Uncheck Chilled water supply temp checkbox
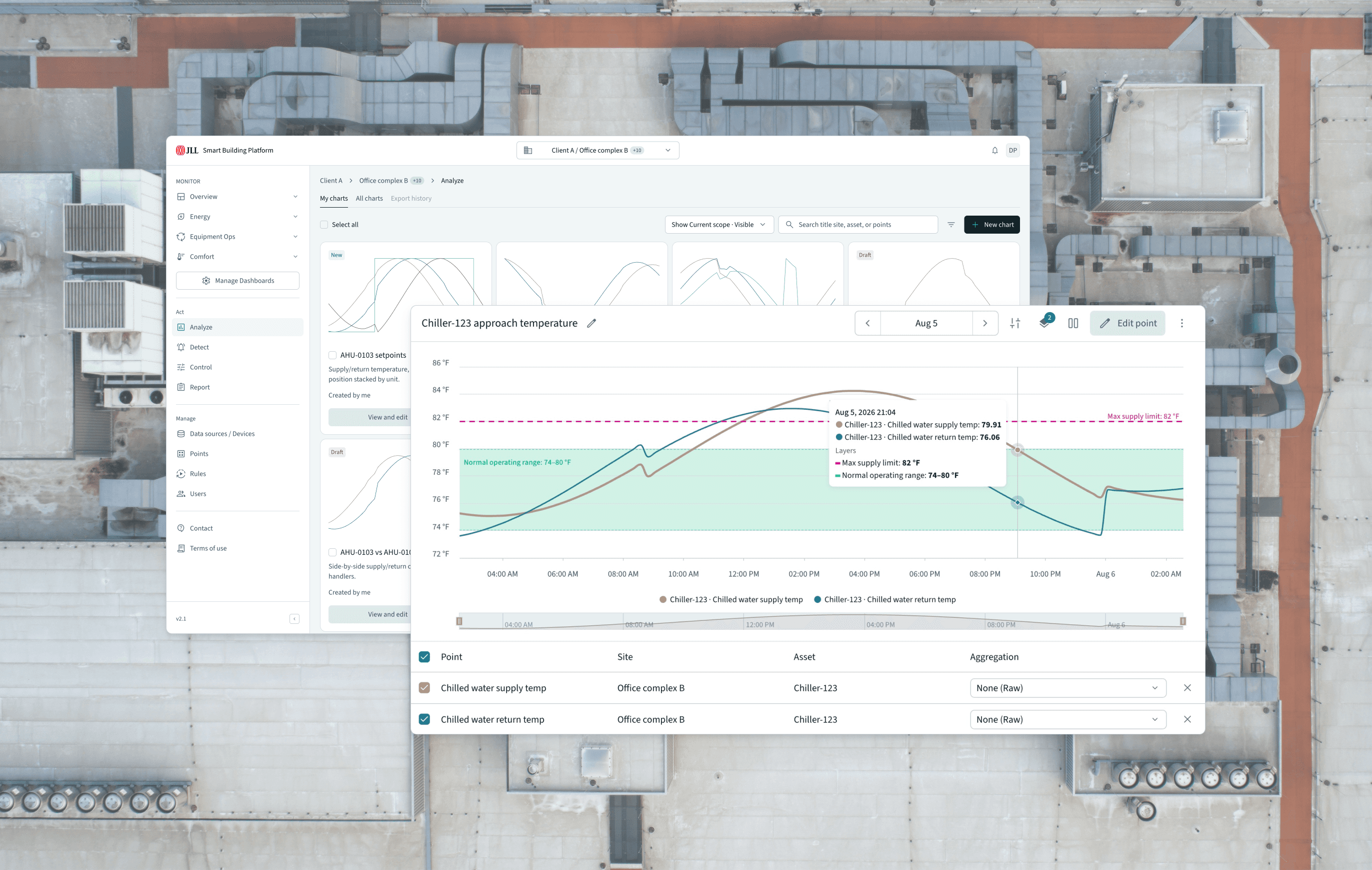The height and width of the screenshot is (870, 1372). [x=424, y=687]
